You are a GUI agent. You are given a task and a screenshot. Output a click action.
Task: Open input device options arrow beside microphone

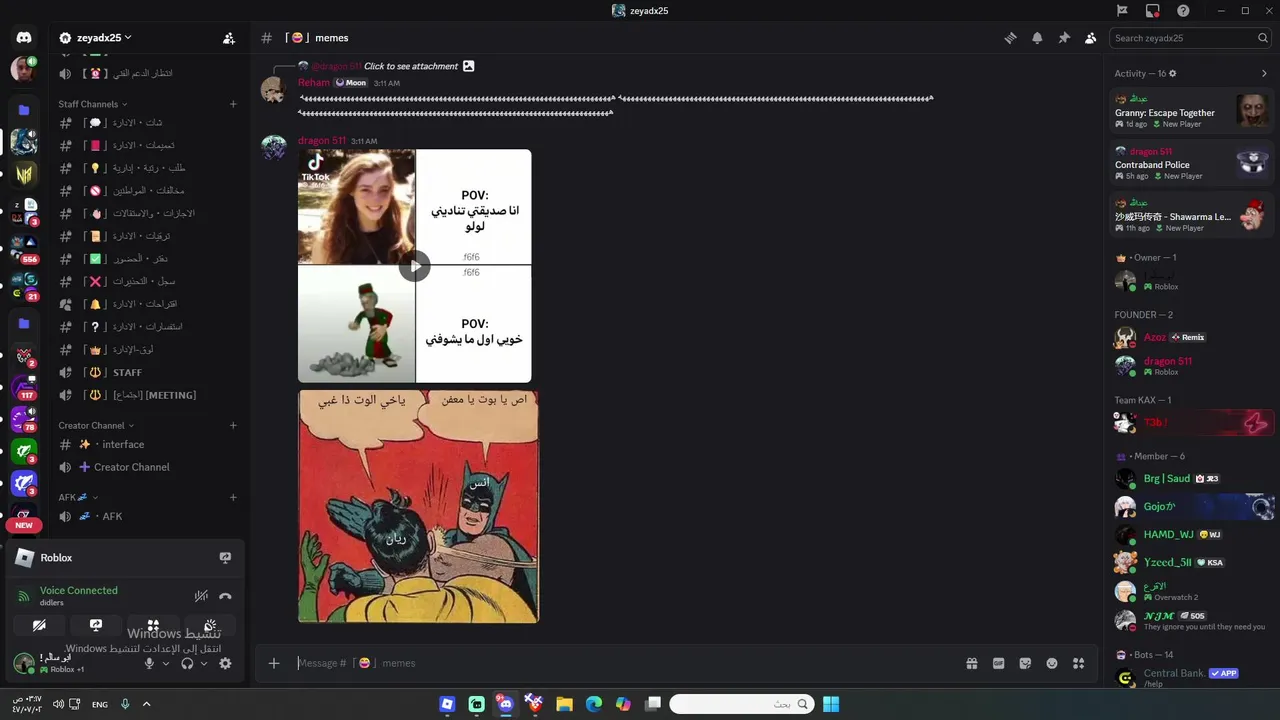coord(166,663)
